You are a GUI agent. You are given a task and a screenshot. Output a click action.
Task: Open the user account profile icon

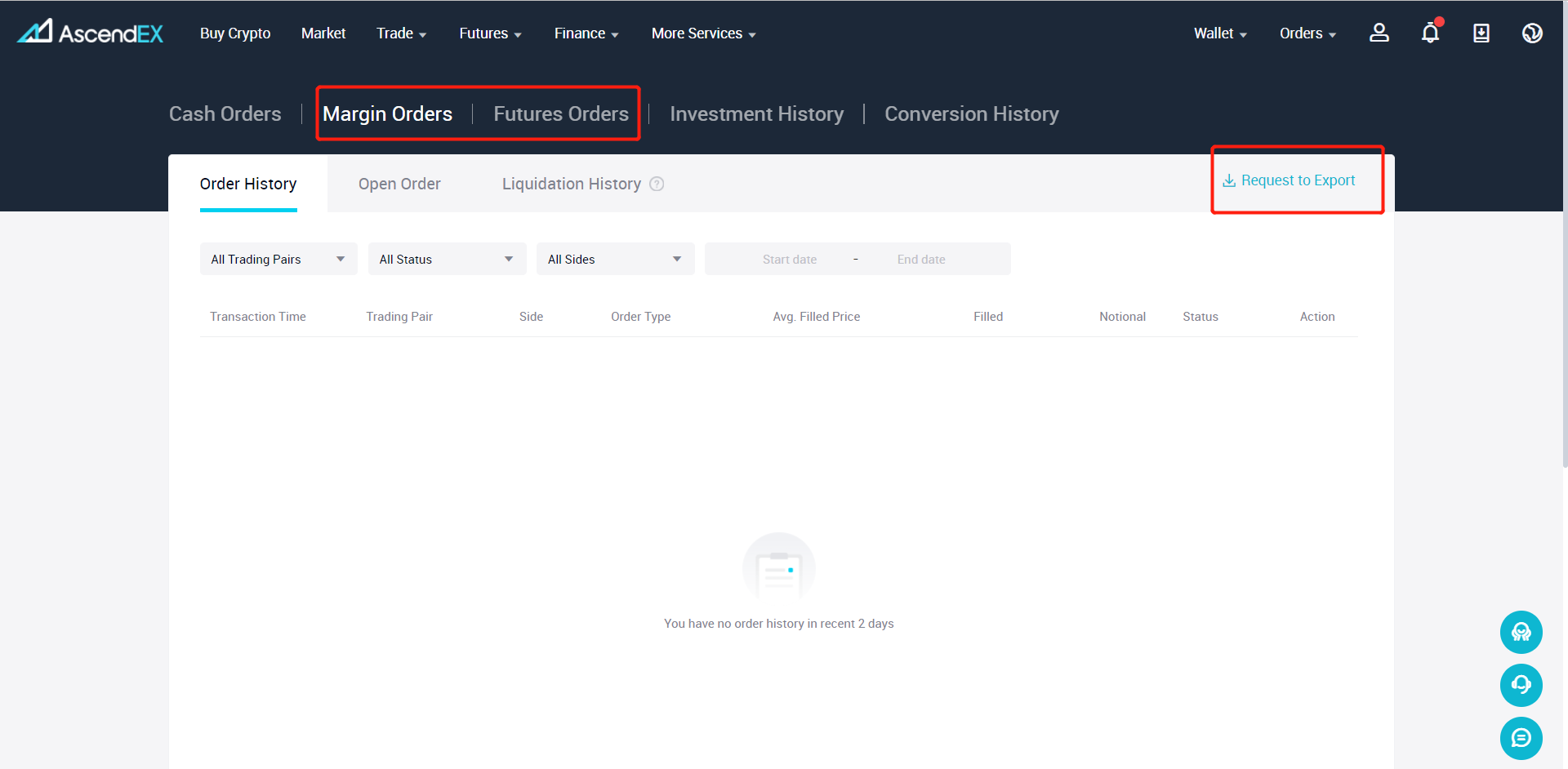pyautogui.click(x=1379, y=33)
